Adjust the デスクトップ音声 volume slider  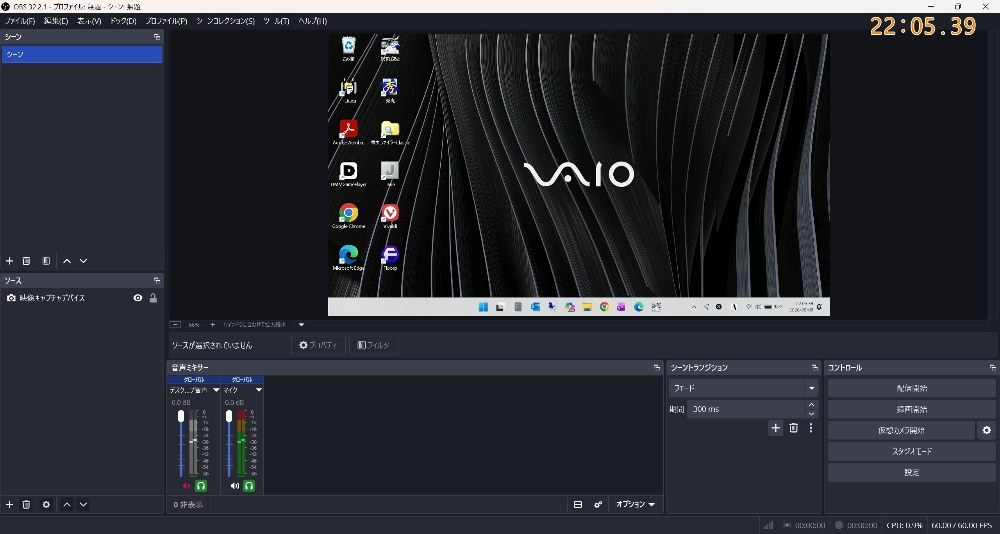pyautogui.click(x=181, y=443)
